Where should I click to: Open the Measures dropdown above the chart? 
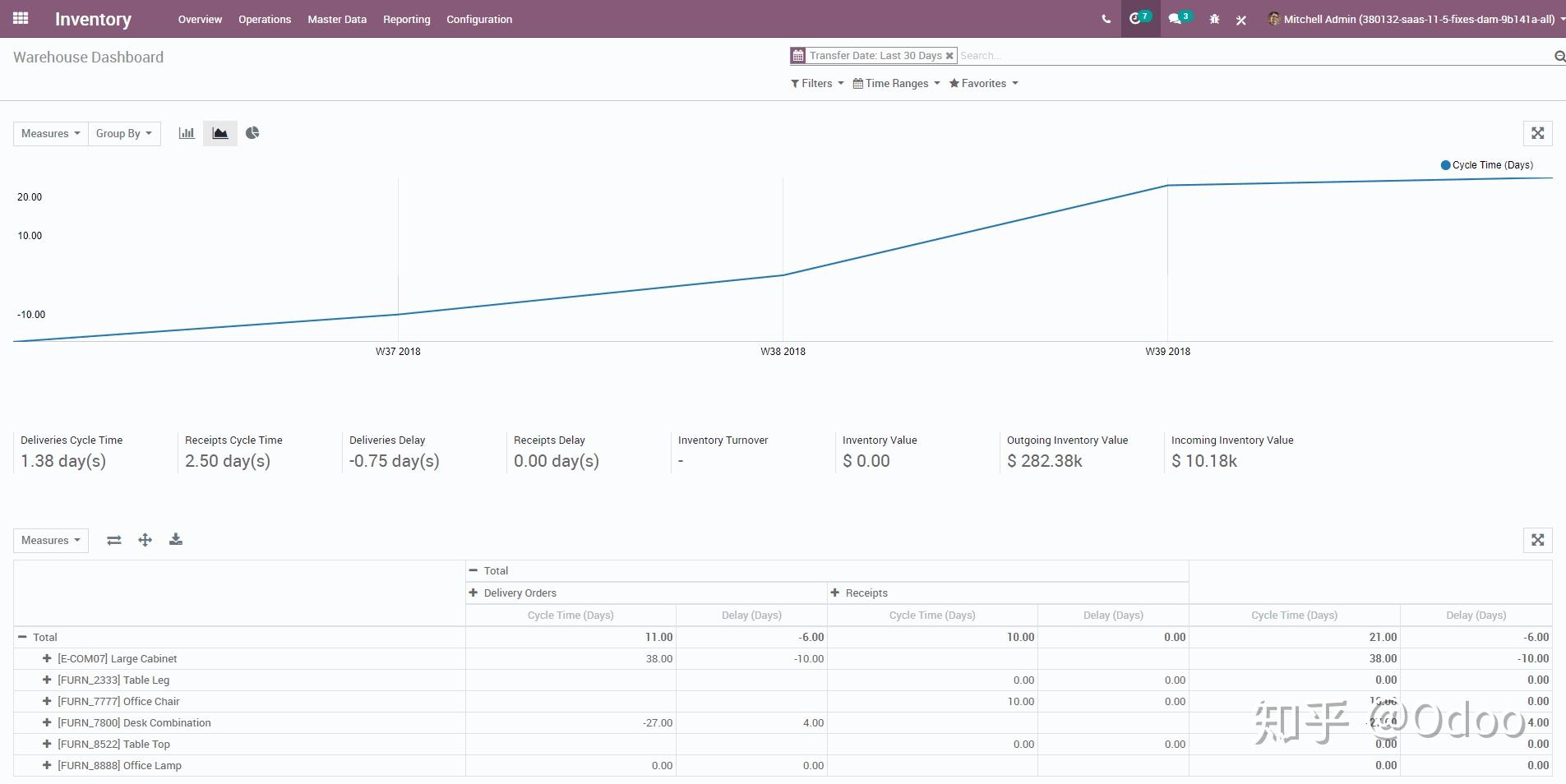pos(49,132)
